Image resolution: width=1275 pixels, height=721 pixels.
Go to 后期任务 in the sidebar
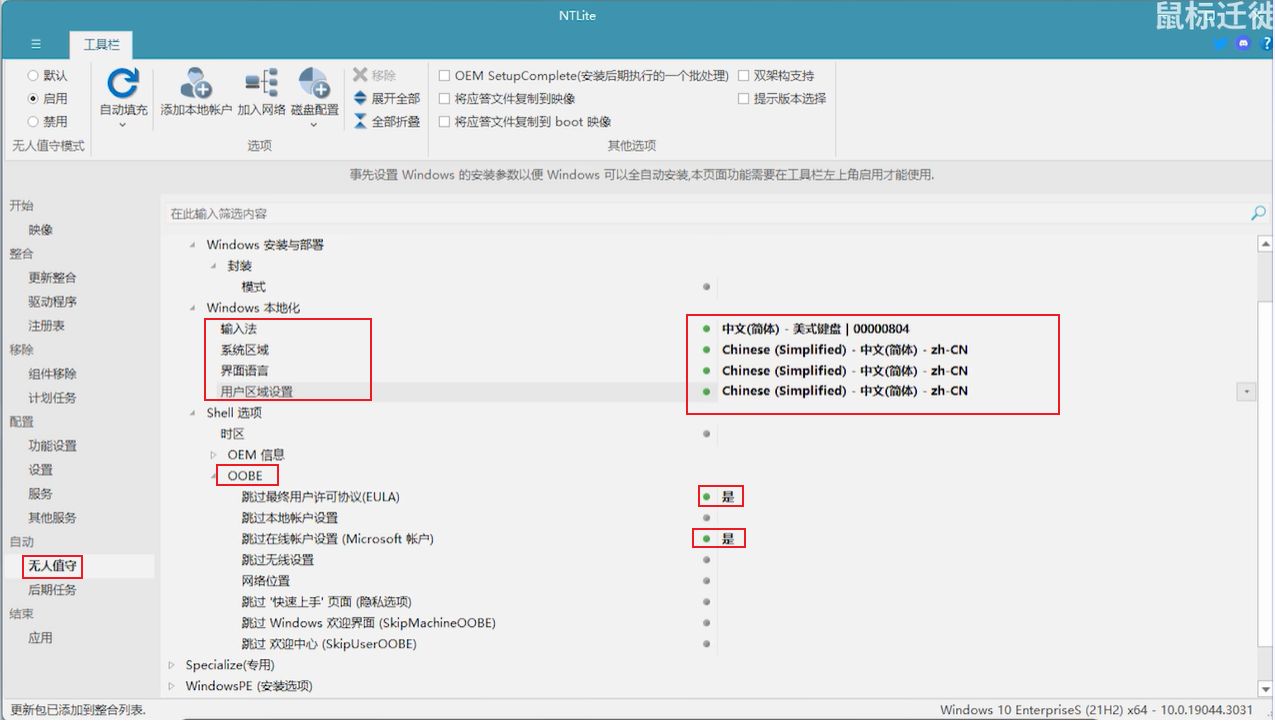tap(52, 589)
